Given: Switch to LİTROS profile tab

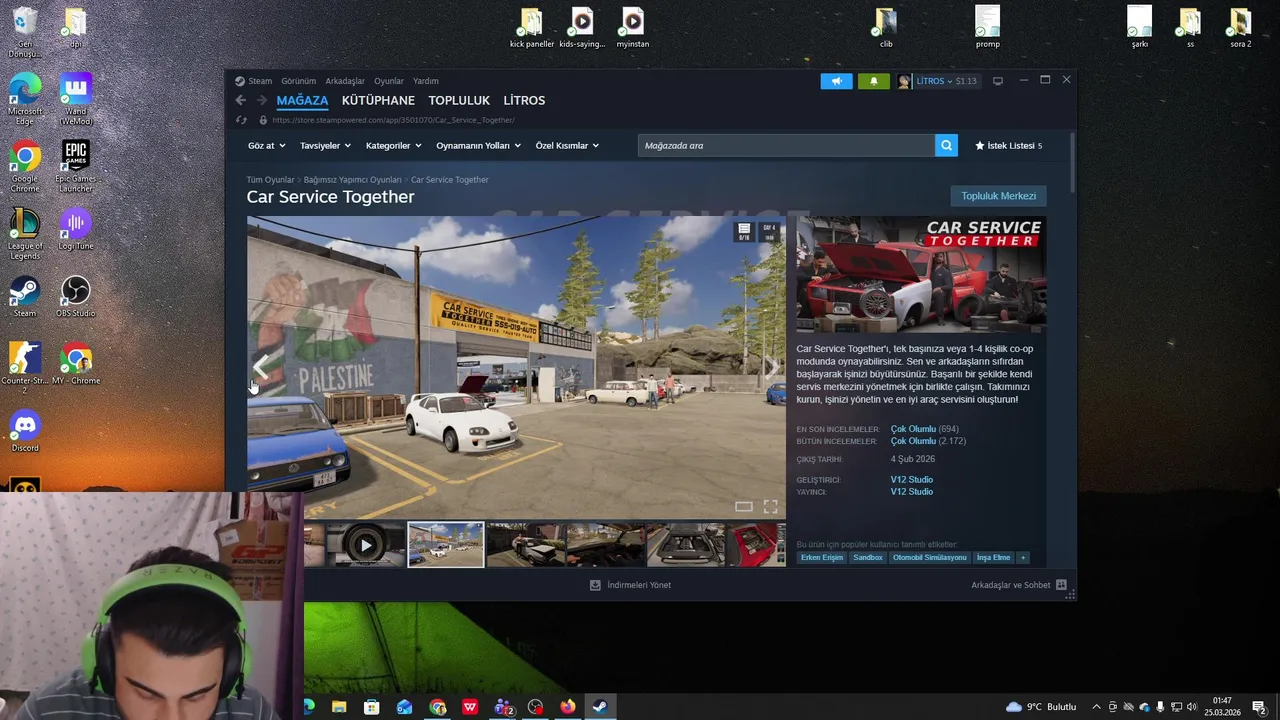Looking at the screenshot, I should 524,100.
